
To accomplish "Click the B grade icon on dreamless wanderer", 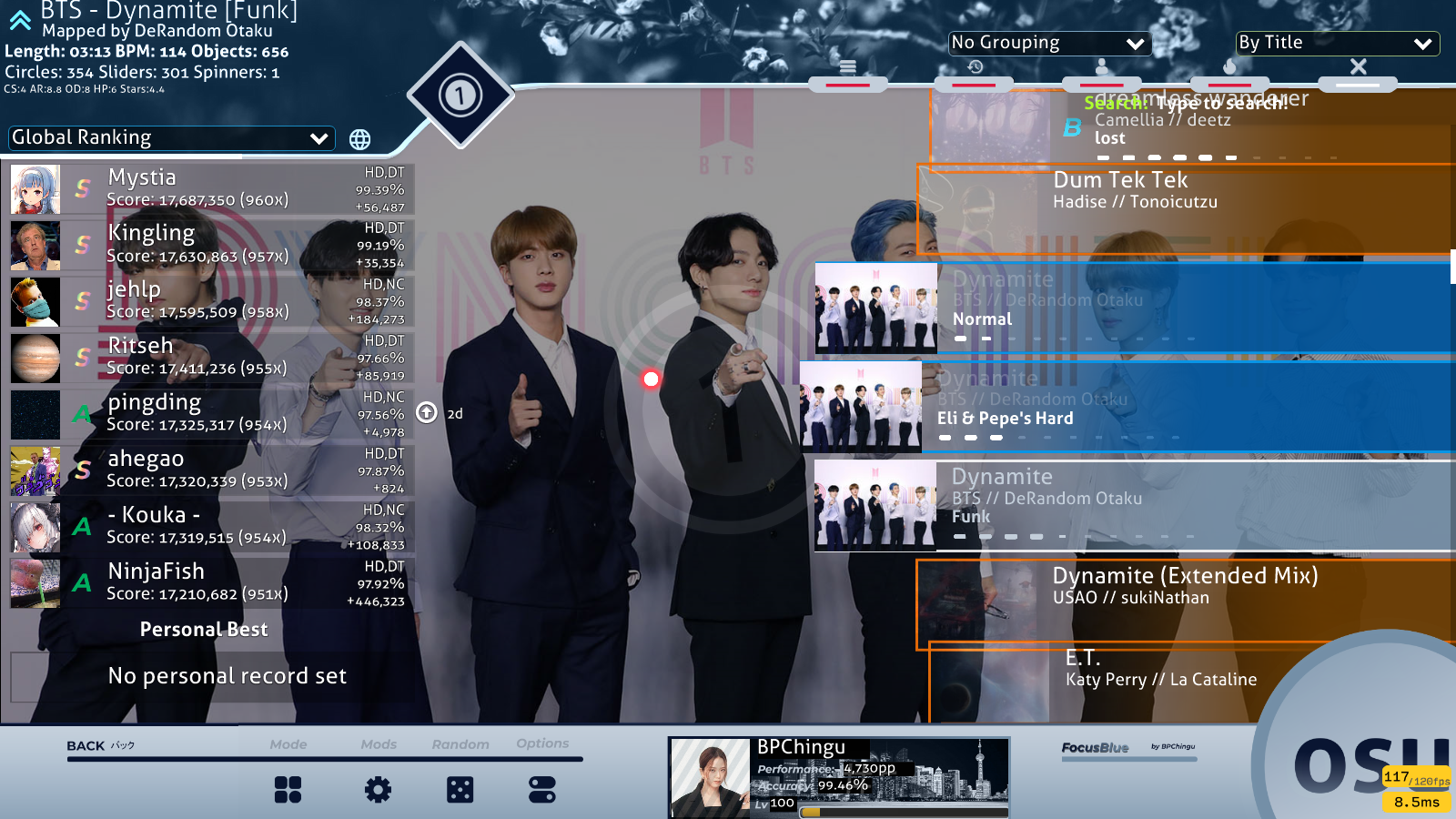I will pos(1073,128).
